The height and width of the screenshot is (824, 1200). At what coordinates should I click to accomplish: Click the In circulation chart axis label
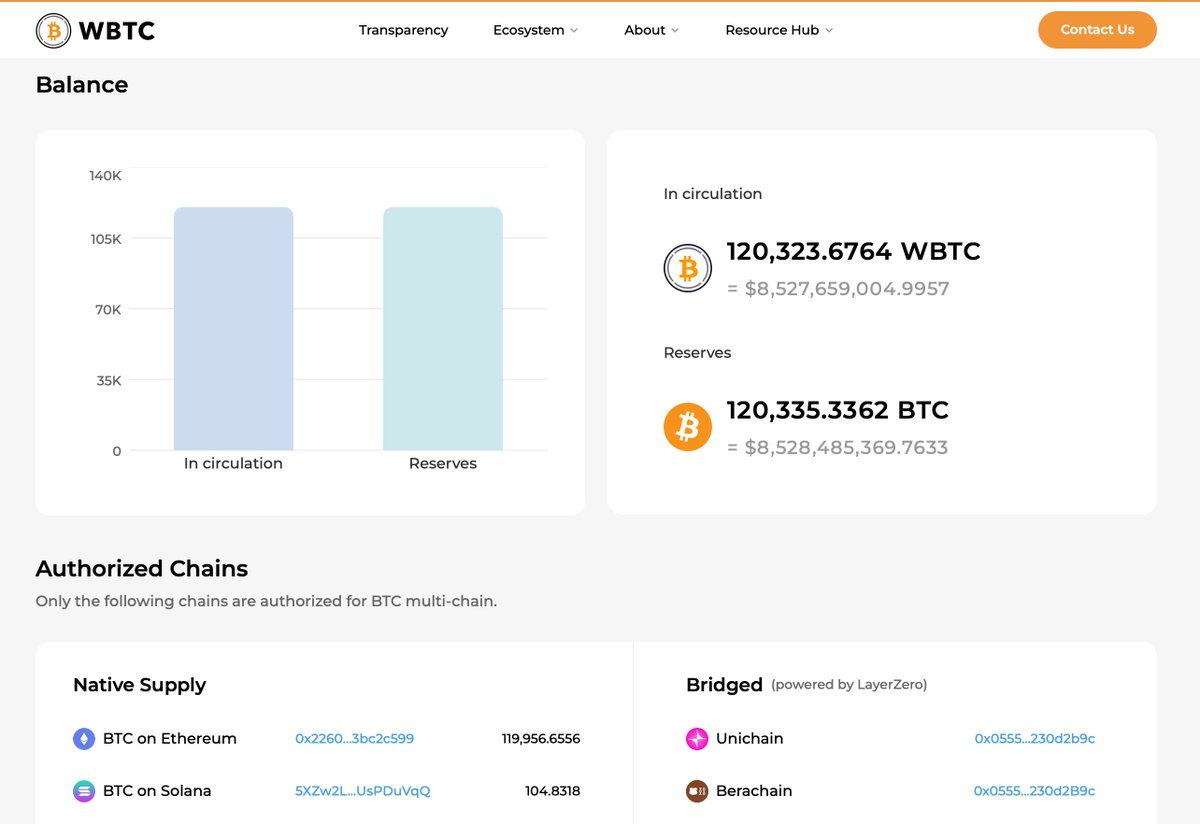(233, 464)
